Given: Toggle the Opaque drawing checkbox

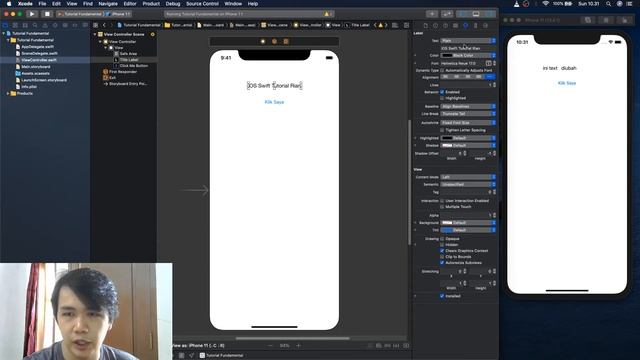Looking at the screenshot, I should (442, 239).
